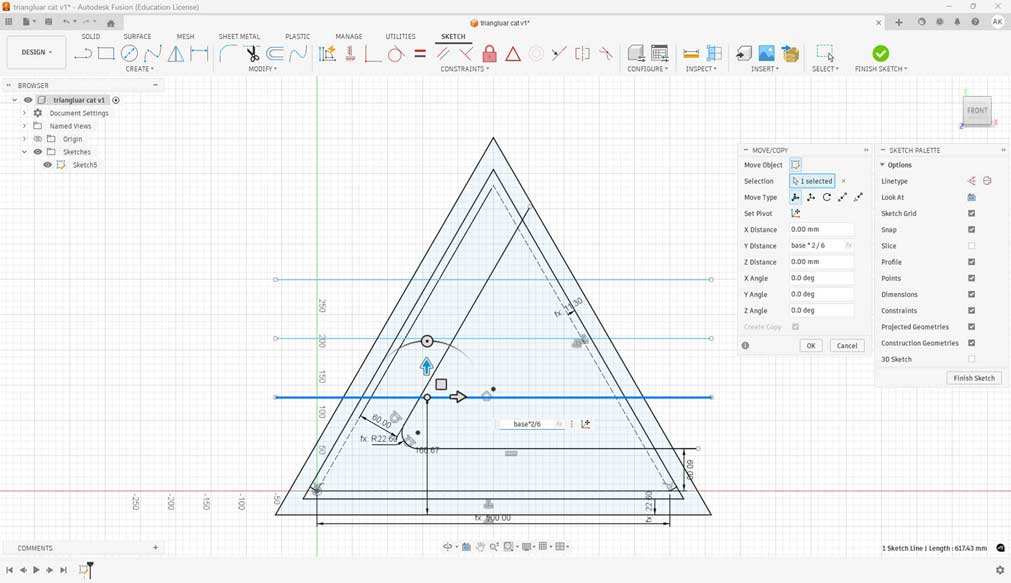This screenshot has height=583, width=1011.
Task: Select the Fillet tool in Modify
Action: (228, 54)
